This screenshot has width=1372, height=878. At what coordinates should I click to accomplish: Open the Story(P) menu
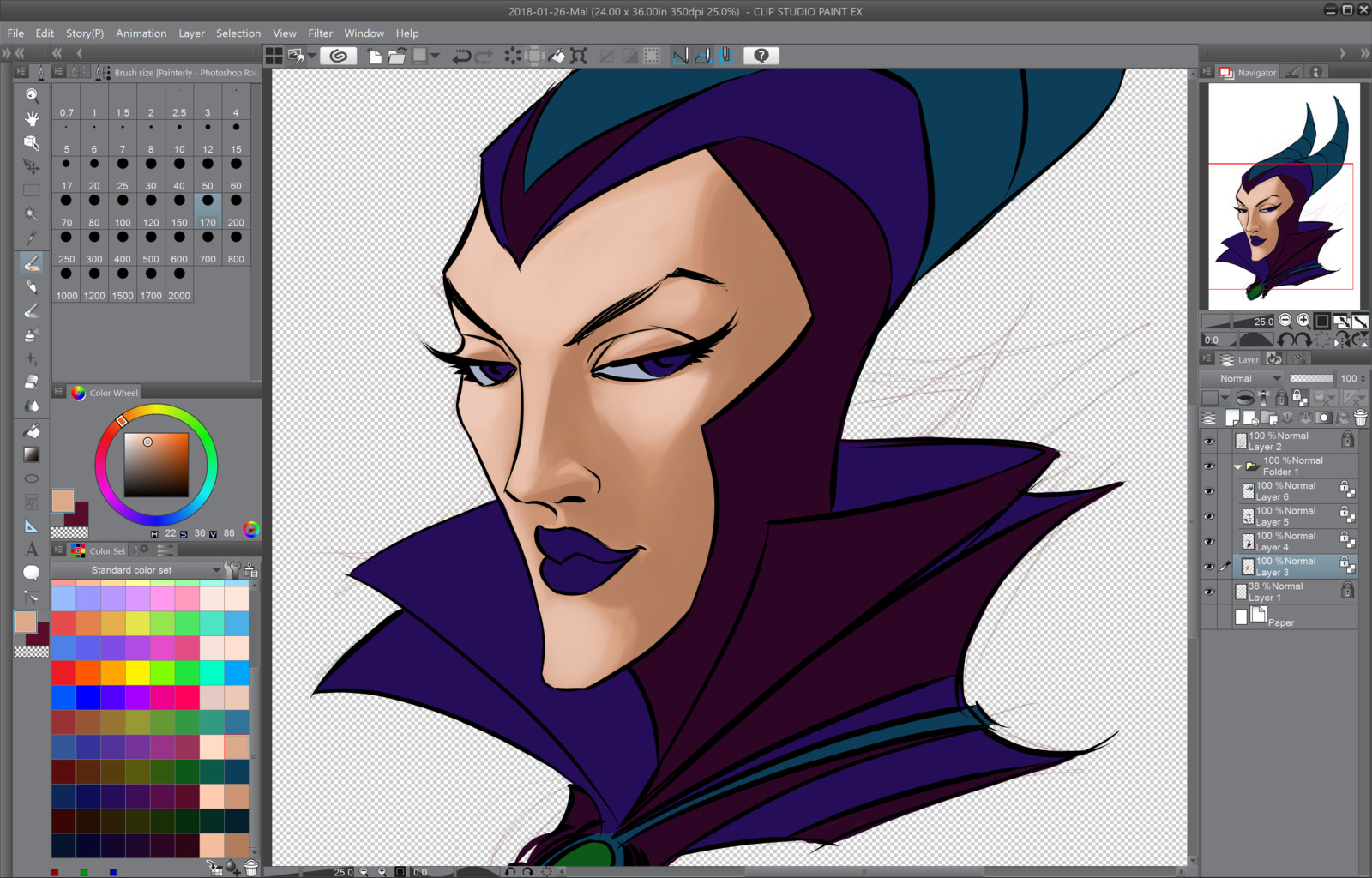coord(85,33)
